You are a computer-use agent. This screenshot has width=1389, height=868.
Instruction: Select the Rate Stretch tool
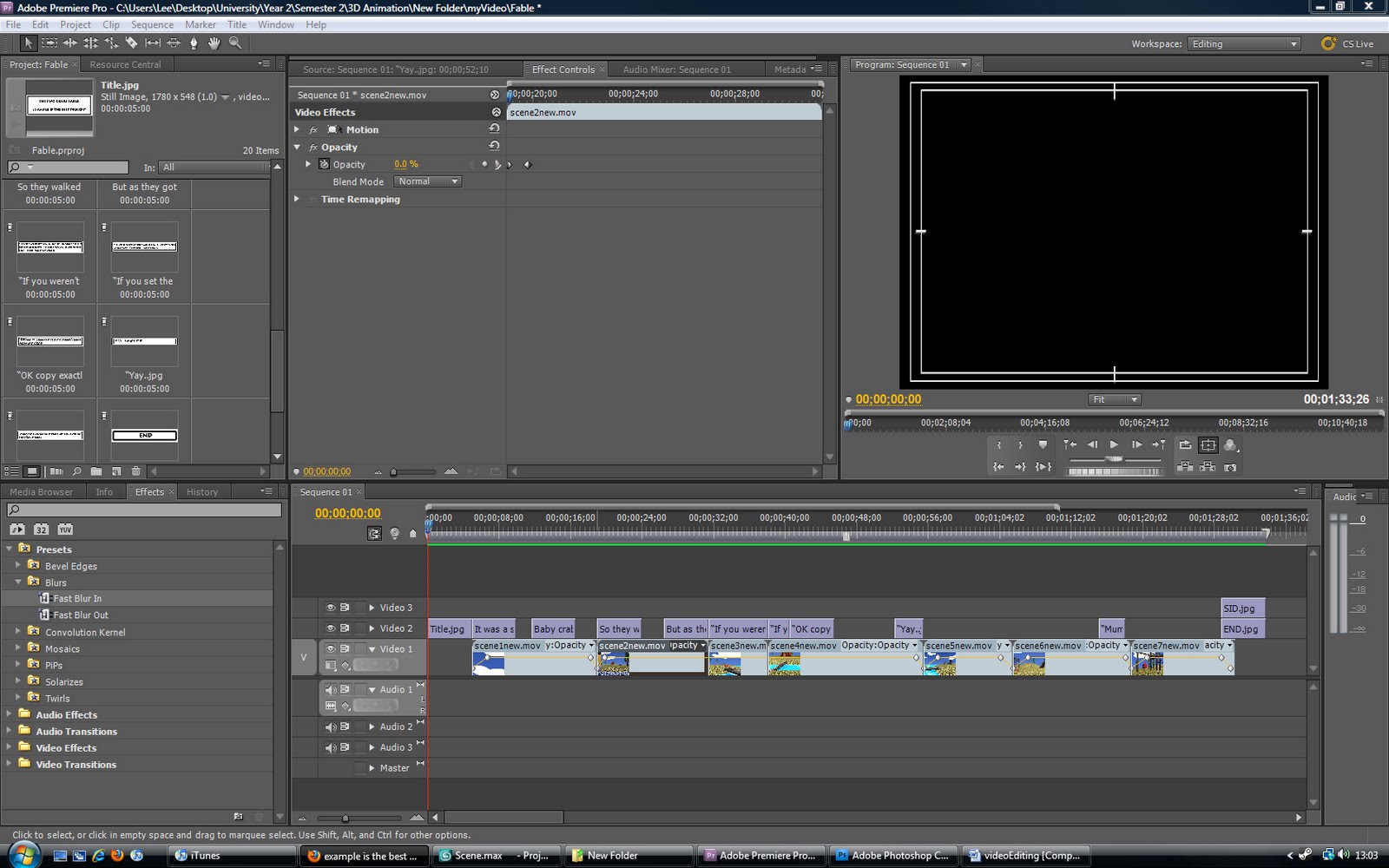click(111, 43)
